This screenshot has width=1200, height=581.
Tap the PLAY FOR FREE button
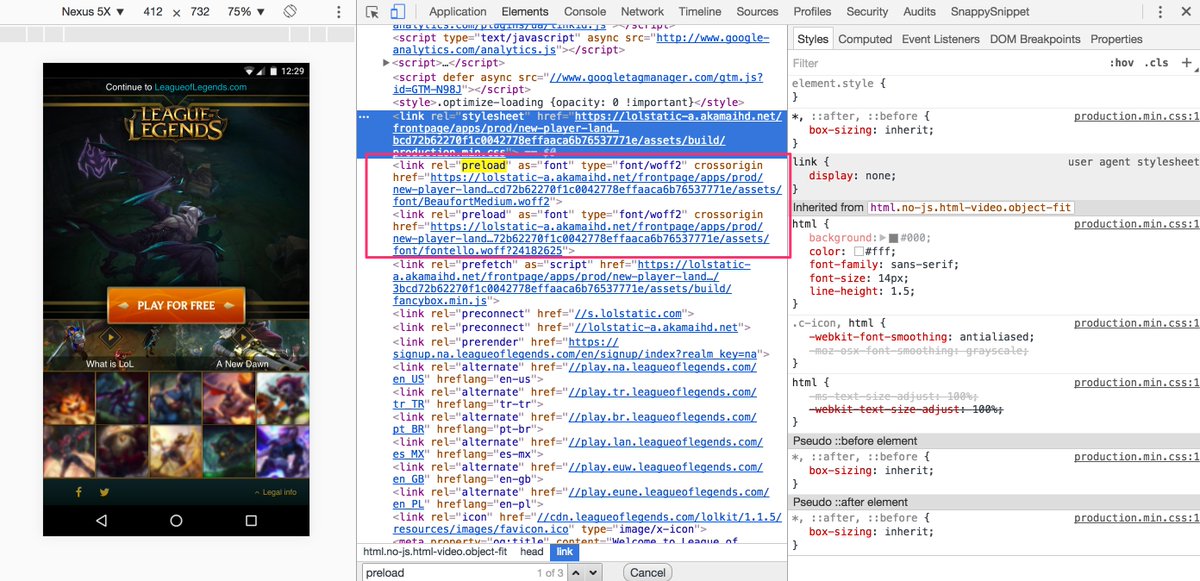[x=176, y=305]
